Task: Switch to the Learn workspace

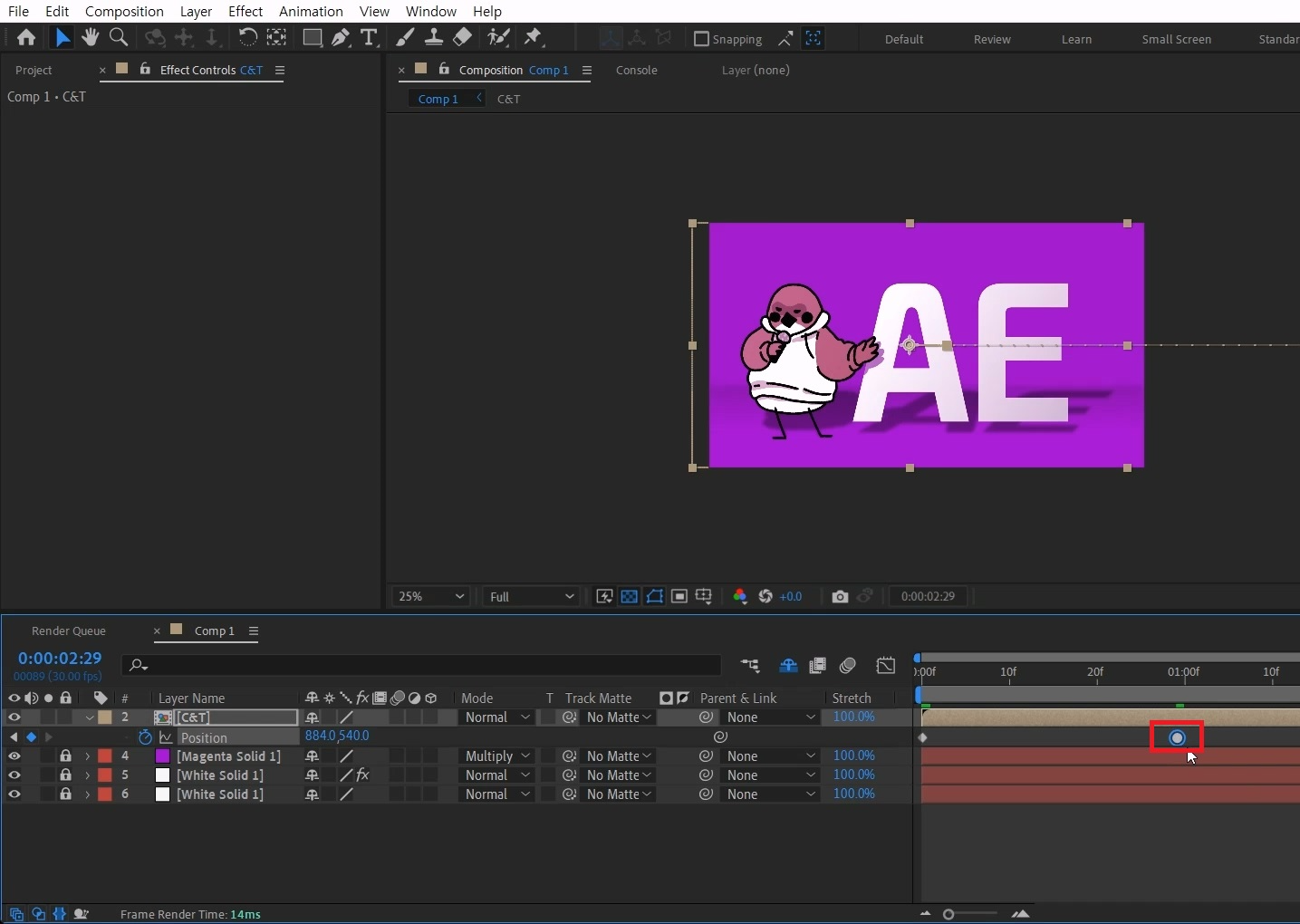Action: (x=1076, y=39)
